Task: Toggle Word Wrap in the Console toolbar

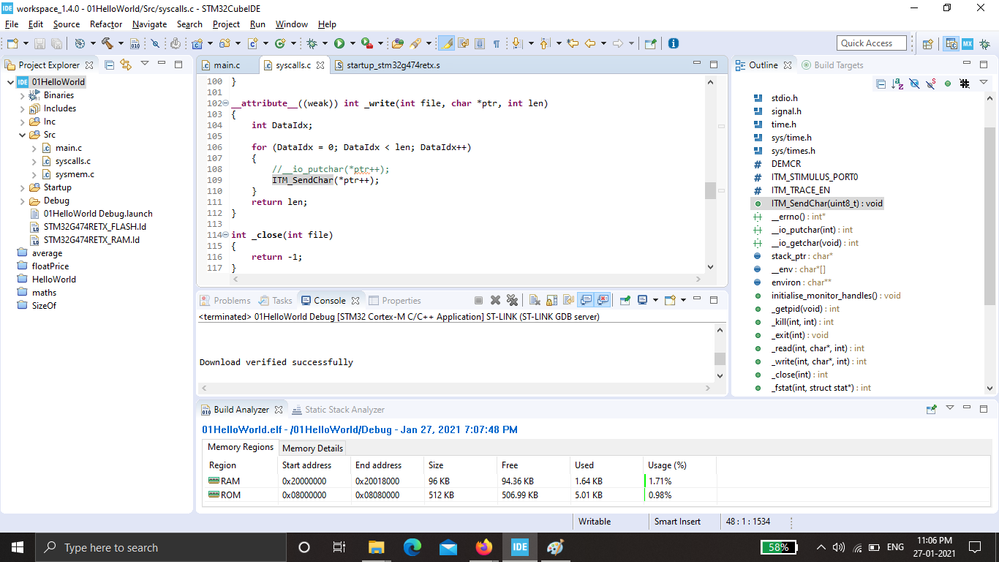Action: (x=568, y=300)
